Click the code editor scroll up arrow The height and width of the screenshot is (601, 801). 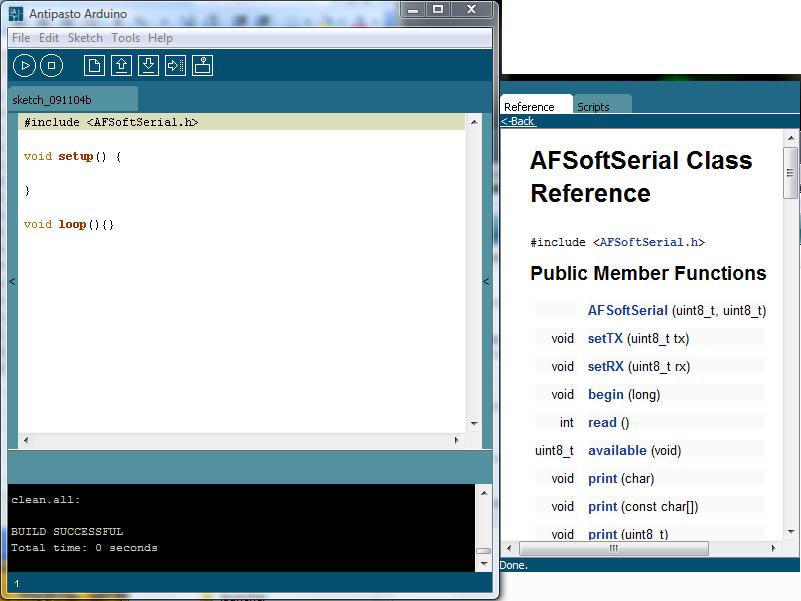click(x=474, y=122)
